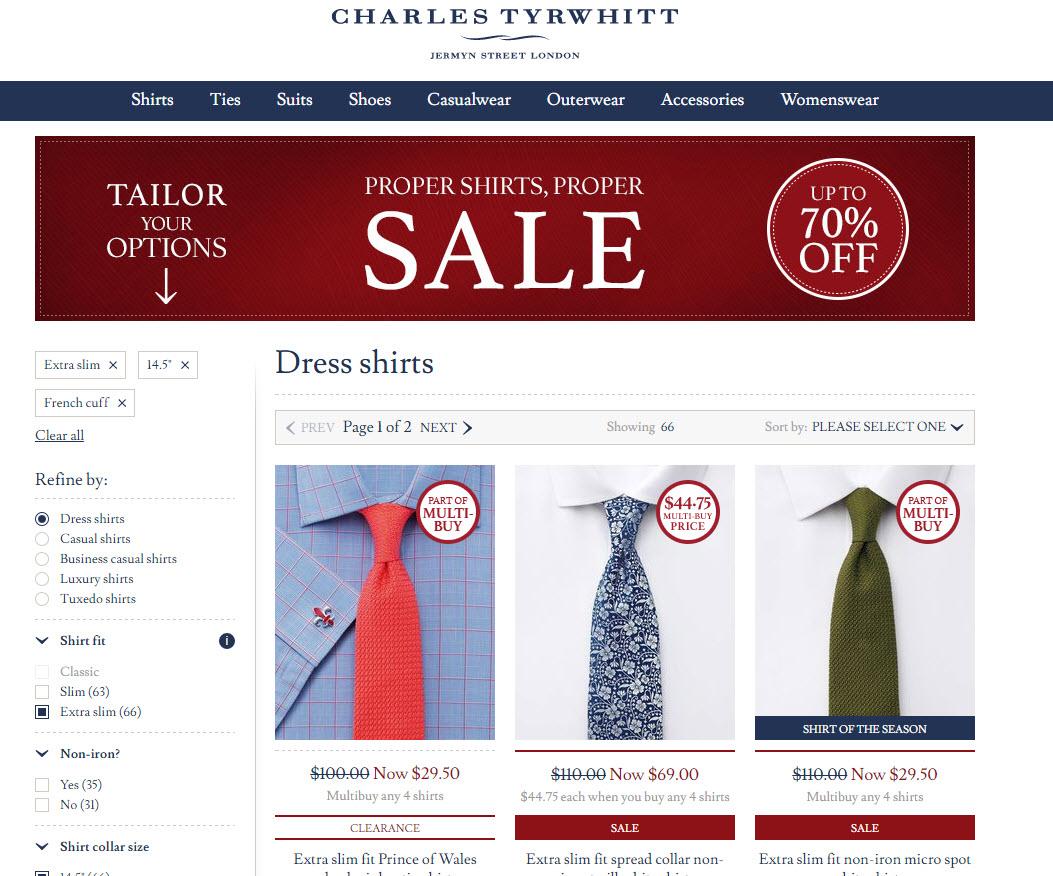Collapse the Shirt fit section
This screenshot has height=876, width=1053.
(x=42, y=640)
